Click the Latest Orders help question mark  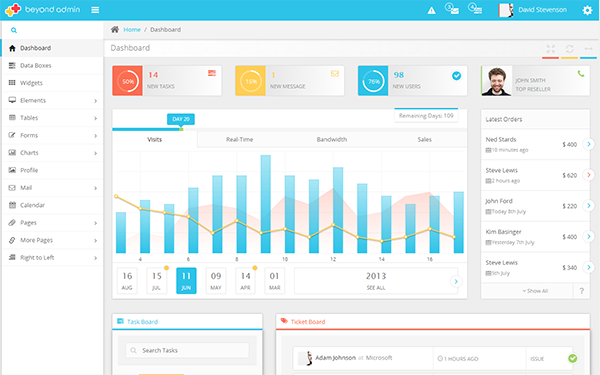point(582,291)
